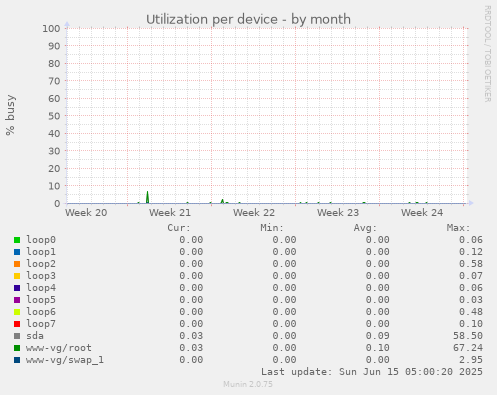The image size is (497, 395).
Task: Click sda average value 0.09
Action: pyautogui.click(x=377, y=336)
